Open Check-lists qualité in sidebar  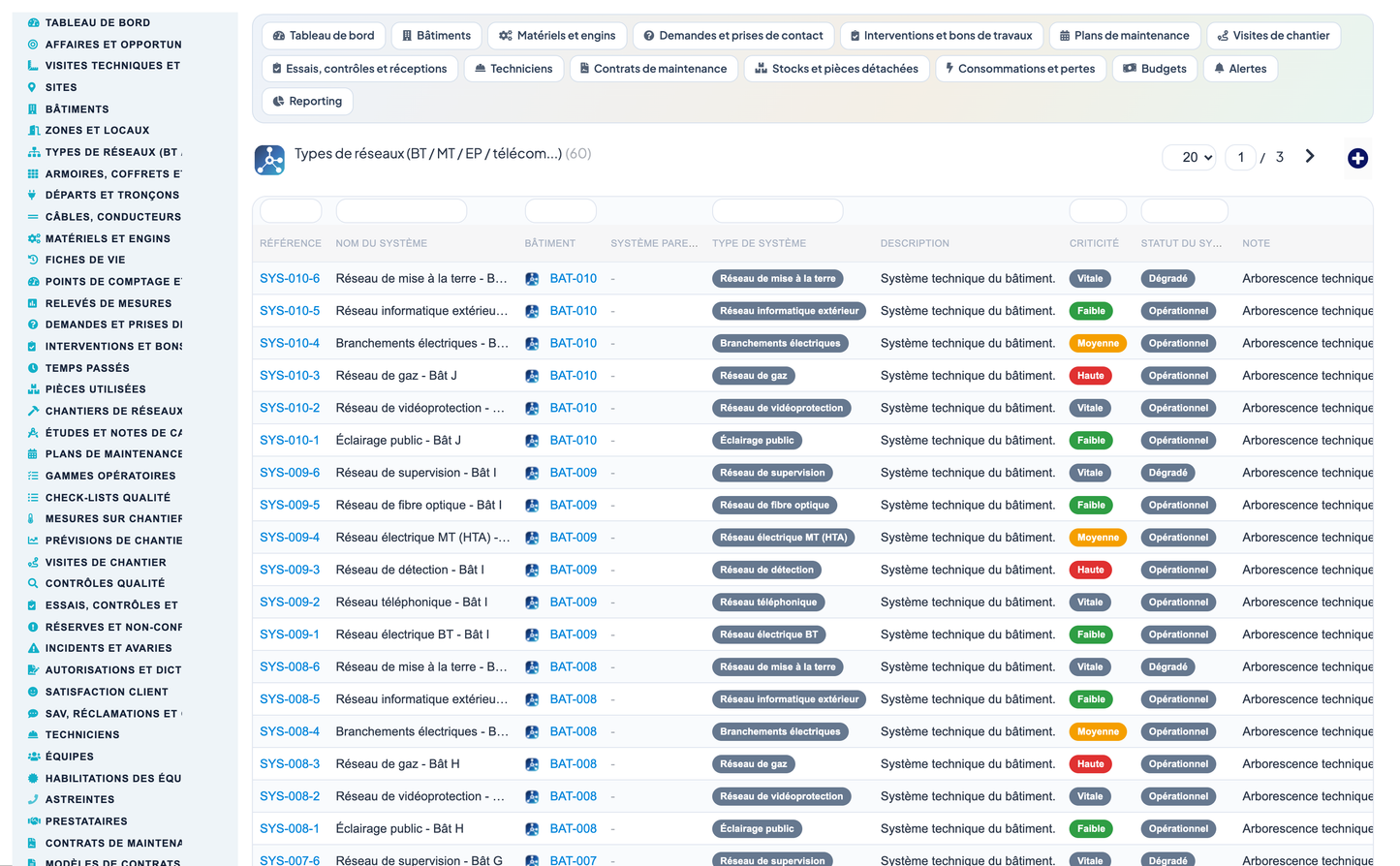click(108, 498)
